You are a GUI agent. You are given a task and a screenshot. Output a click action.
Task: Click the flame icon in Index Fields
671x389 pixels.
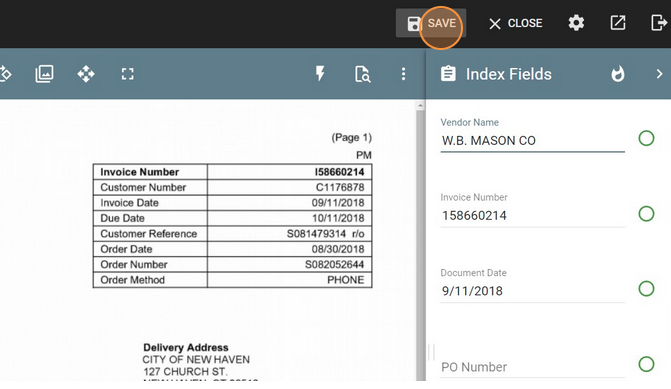click(618, 74)
